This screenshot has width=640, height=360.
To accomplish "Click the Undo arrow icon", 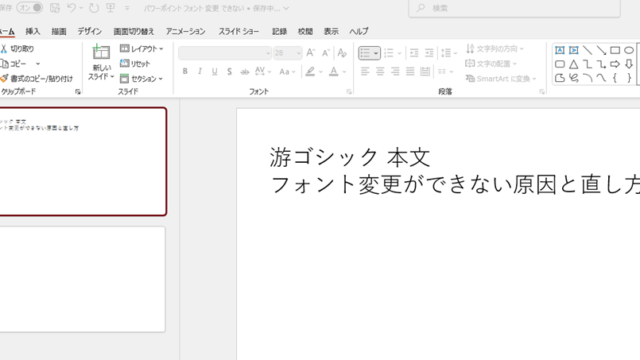I will (71, 8).
